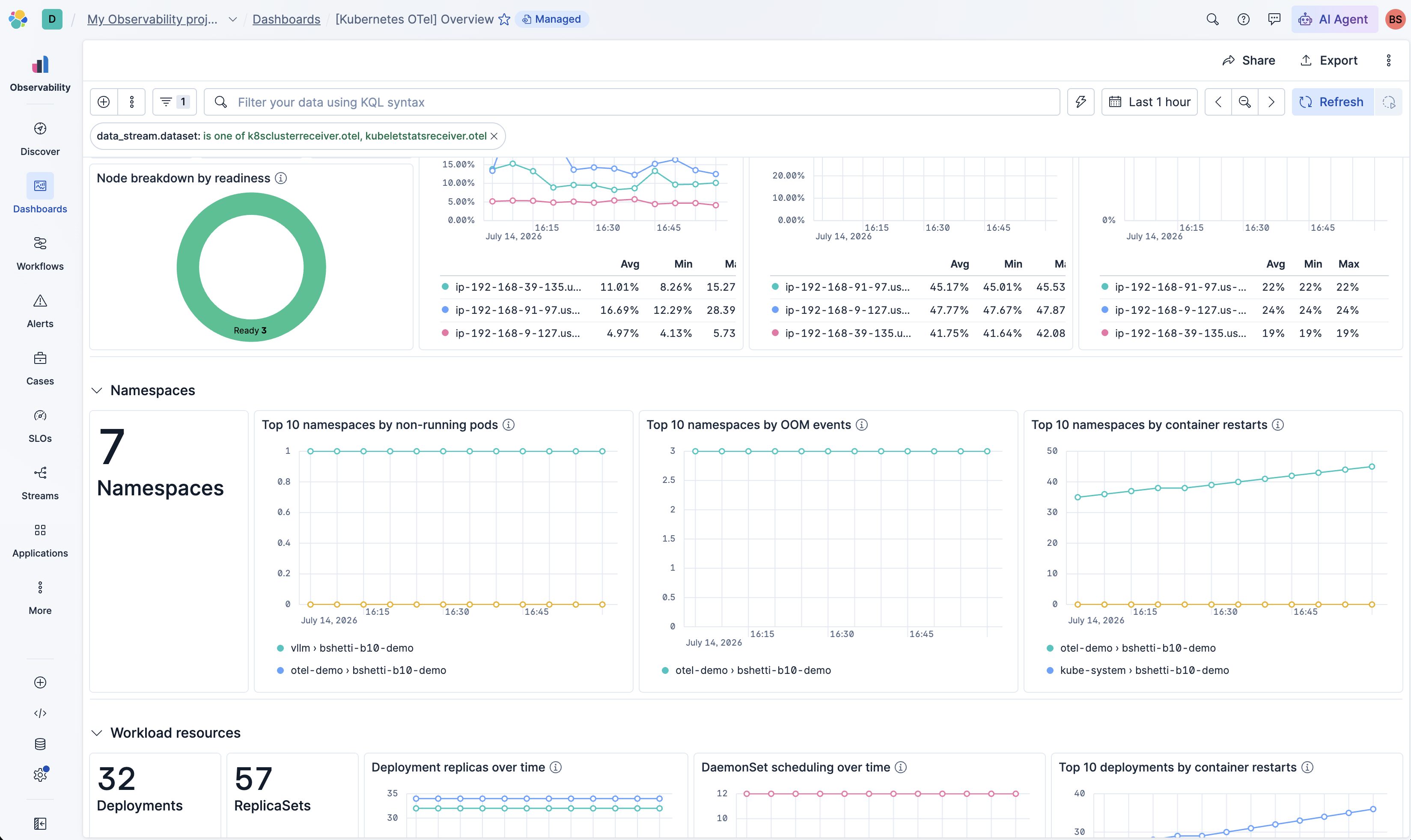
Task: Open global search magnifier
Action: [1212, 19]
